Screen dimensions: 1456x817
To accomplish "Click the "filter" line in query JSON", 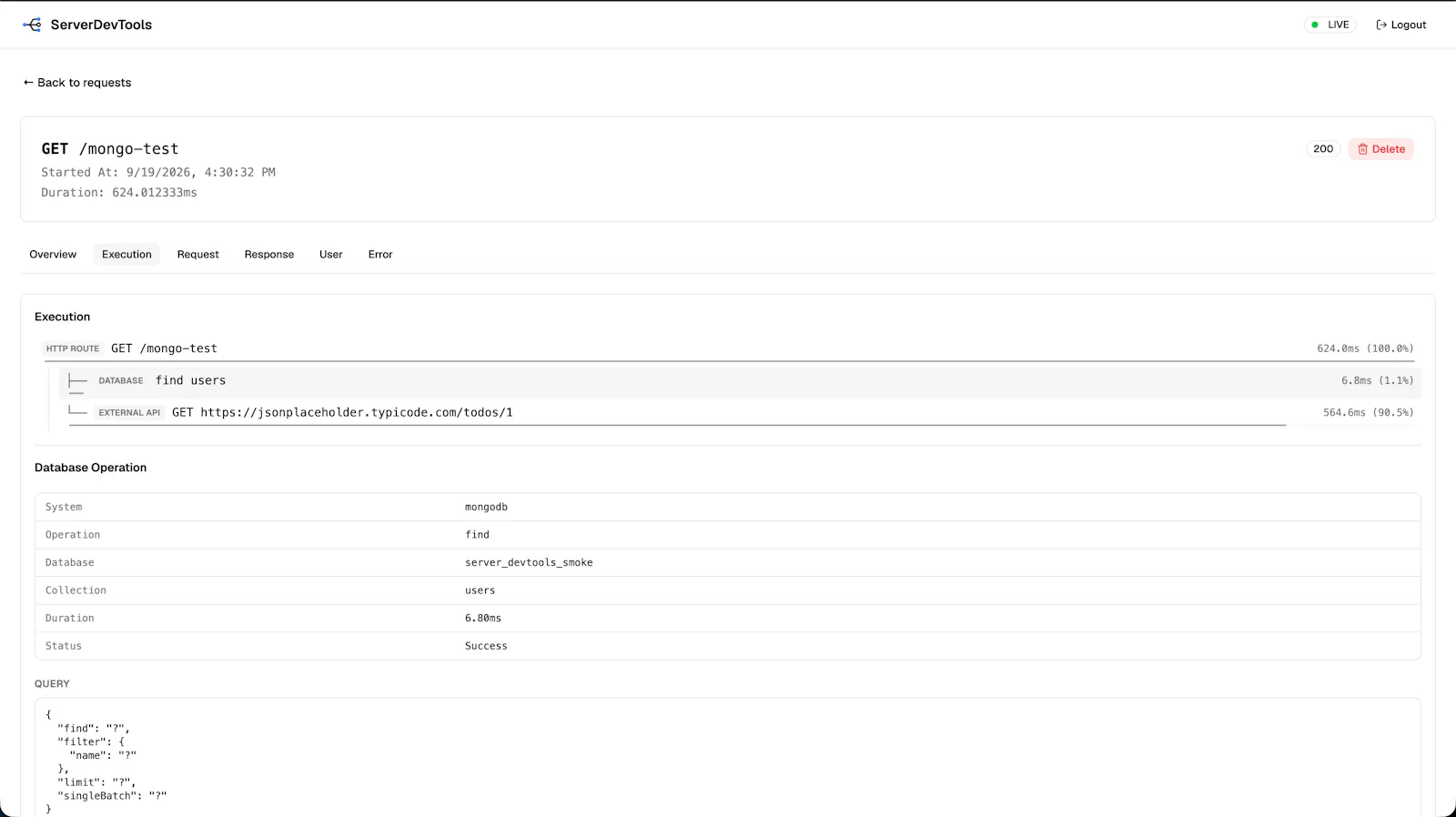I will (x=91, y=742).
